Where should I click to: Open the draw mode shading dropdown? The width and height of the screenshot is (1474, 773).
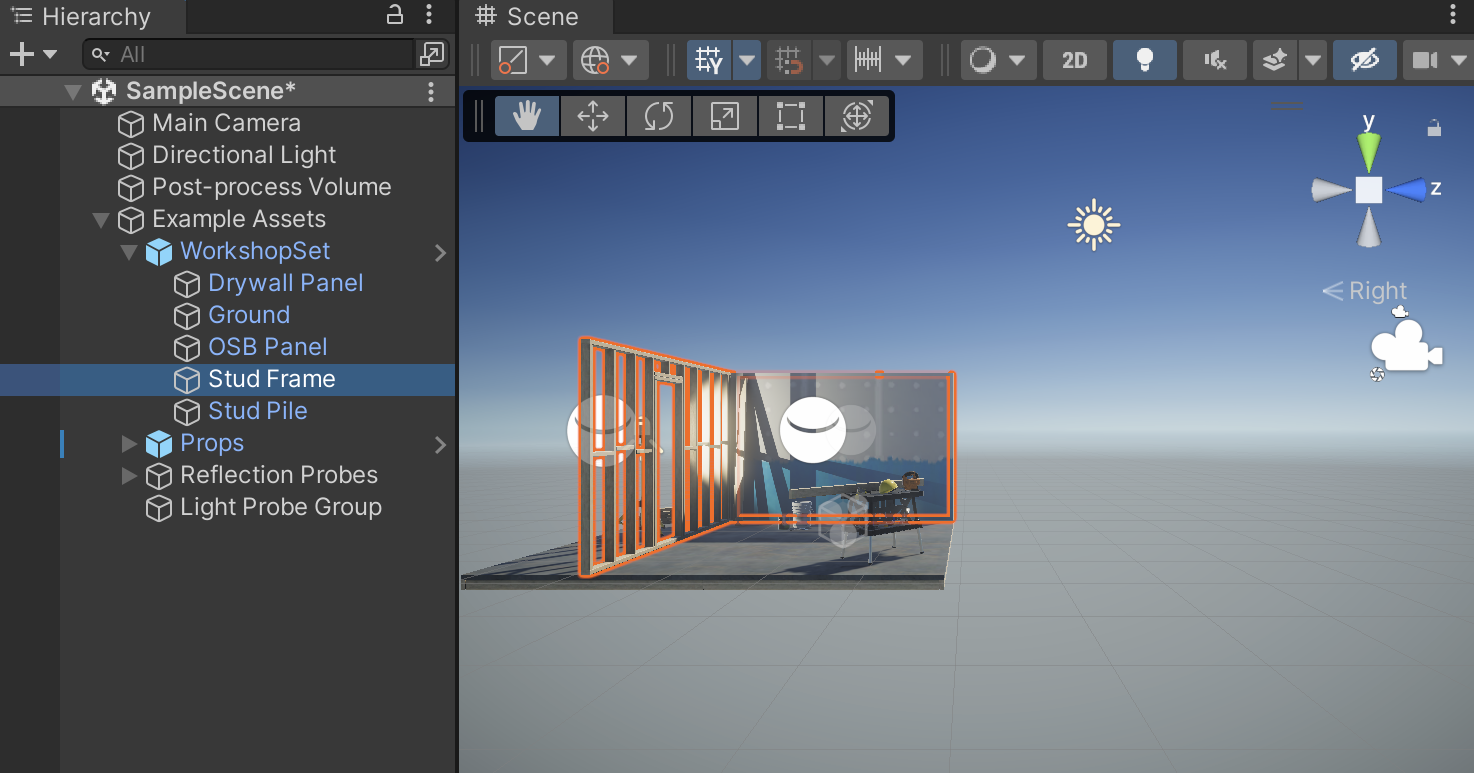(998, 60)
